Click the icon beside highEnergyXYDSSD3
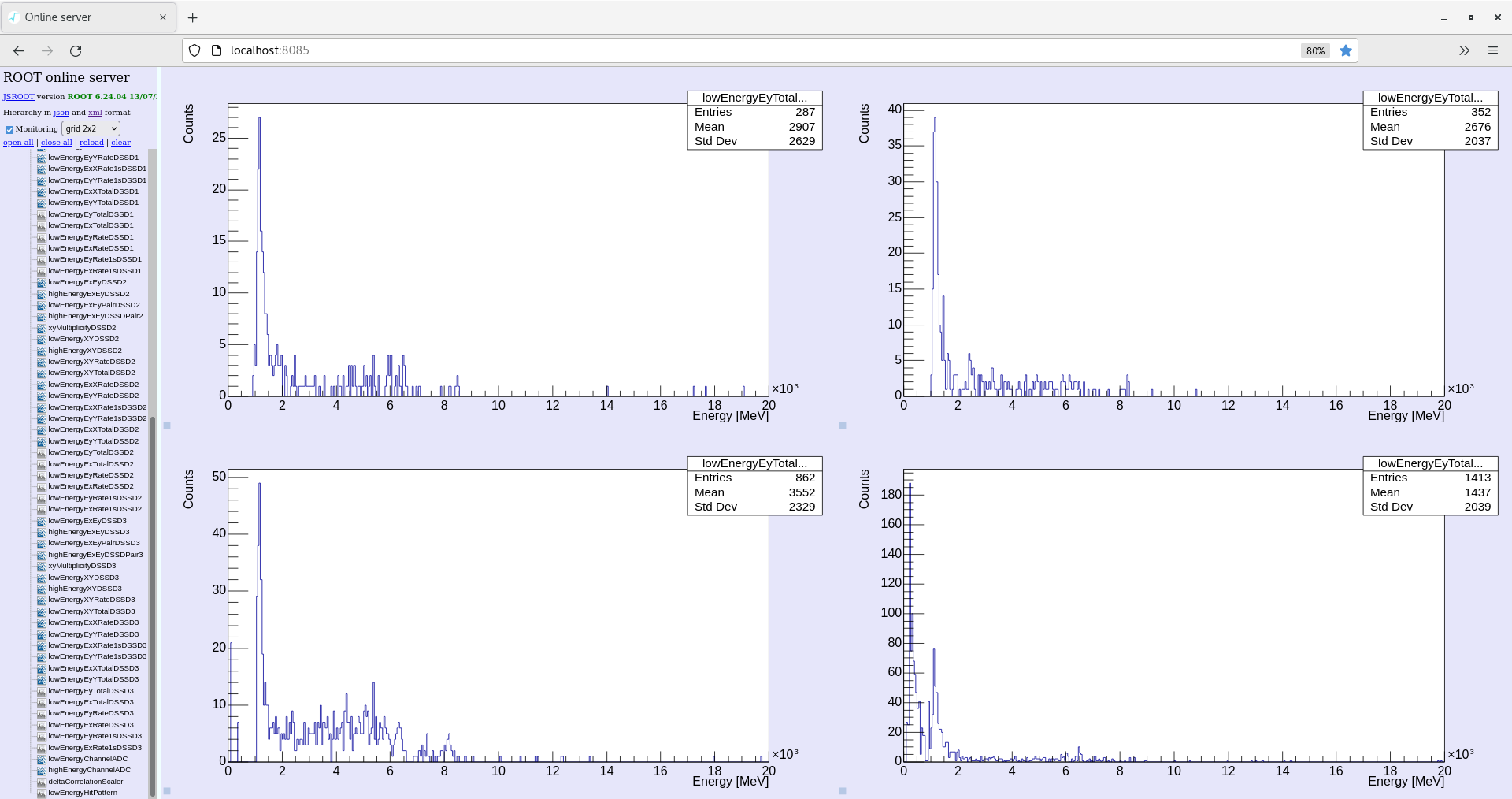The image size is (1512, 799). (x=42, y=589)
